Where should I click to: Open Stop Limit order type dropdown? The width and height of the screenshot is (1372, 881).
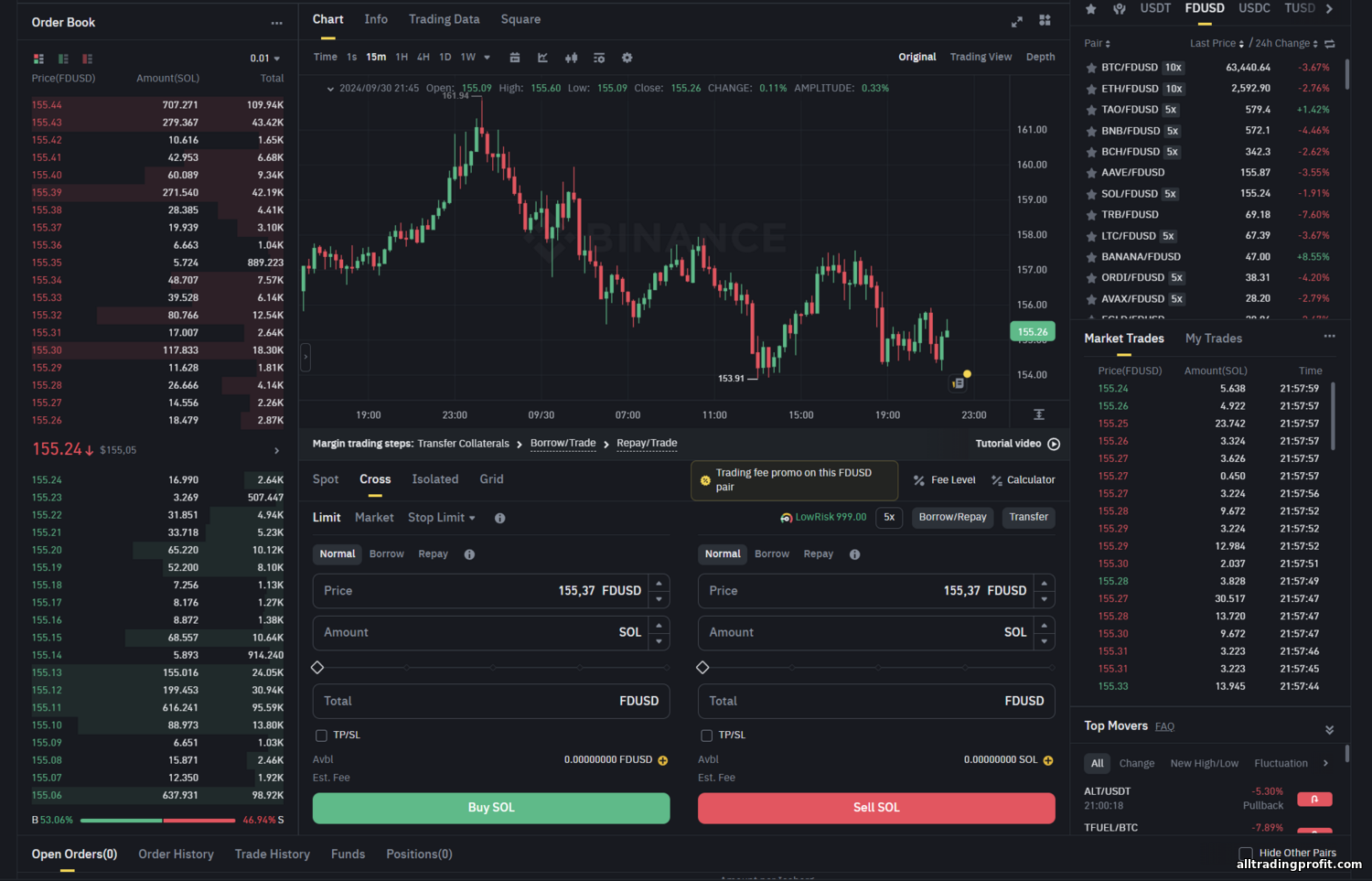coord(442,518)
